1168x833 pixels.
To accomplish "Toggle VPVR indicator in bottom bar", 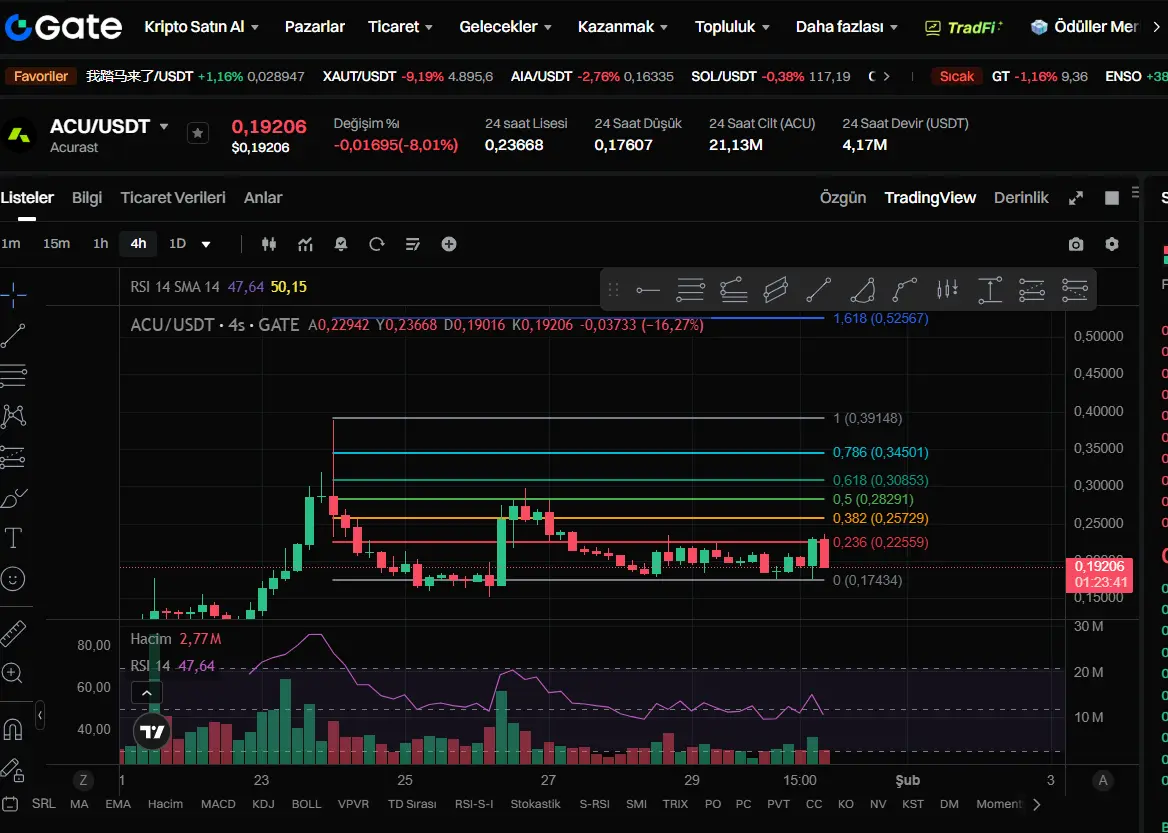I will tap(353, 804).
